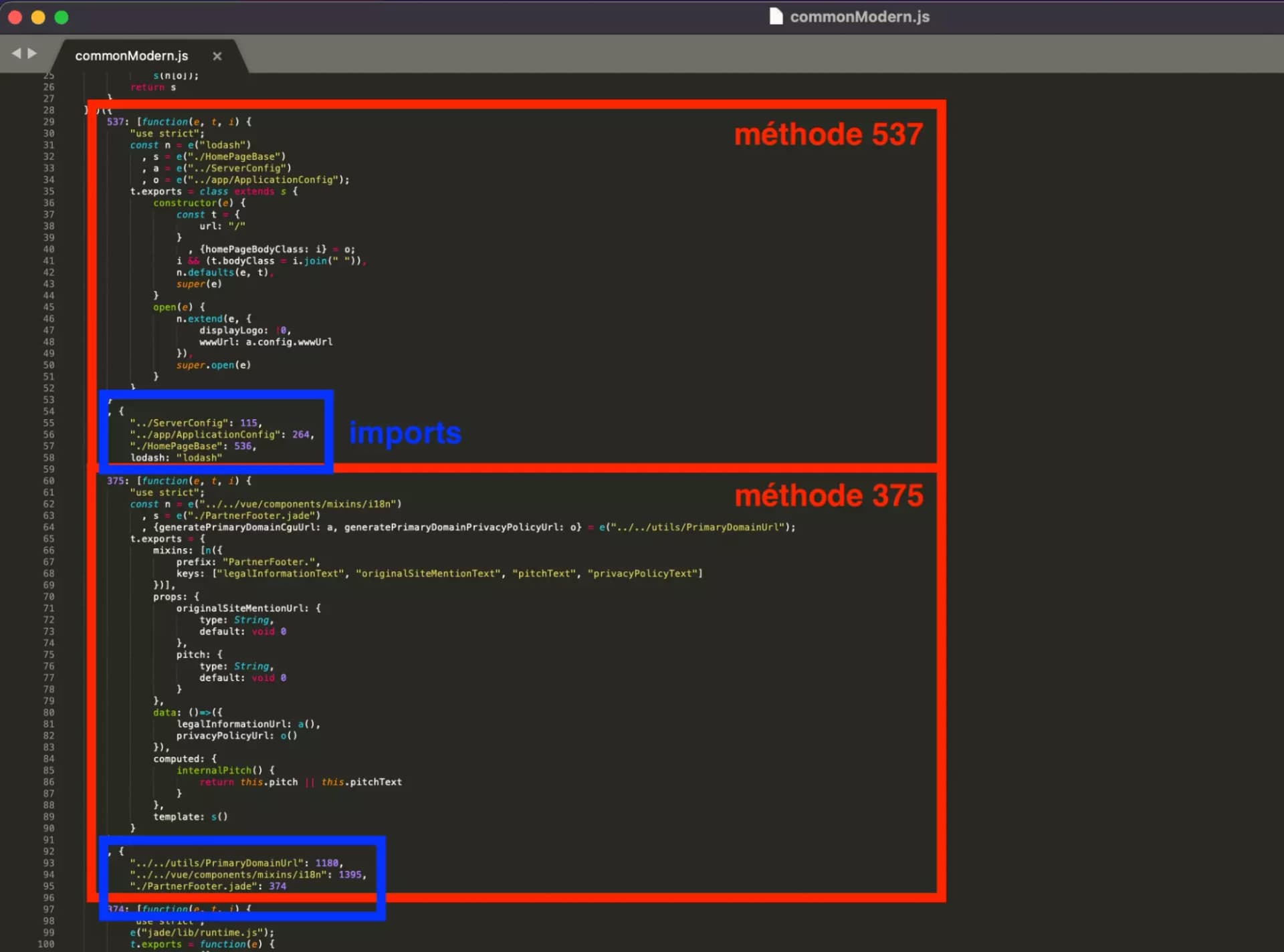Click the document icon in the title bar
Image resolution: width=1284 pixels, height=952 pixels.
pyautogui.click(x=776, y=16)
